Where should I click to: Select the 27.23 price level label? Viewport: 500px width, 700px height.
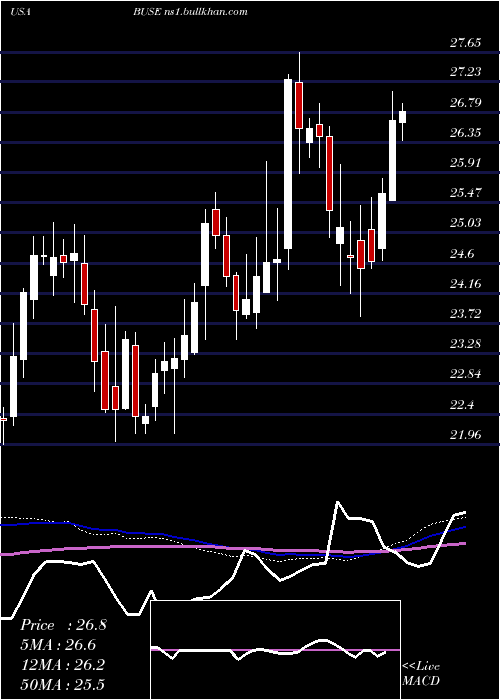[x=466, y=71]
